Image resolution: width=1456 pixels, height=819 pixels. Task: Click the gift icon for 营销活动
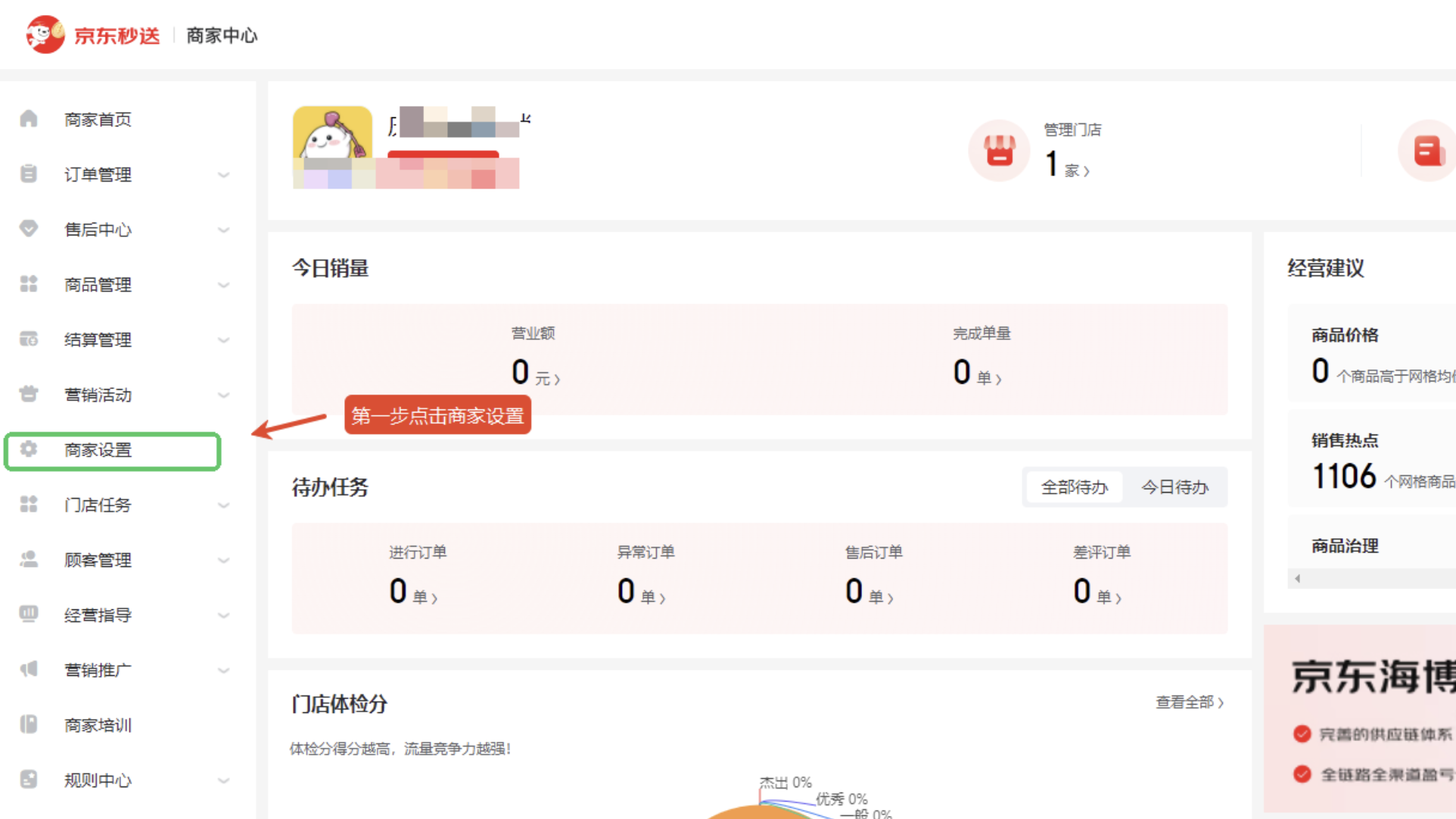[x=29, y=394]
